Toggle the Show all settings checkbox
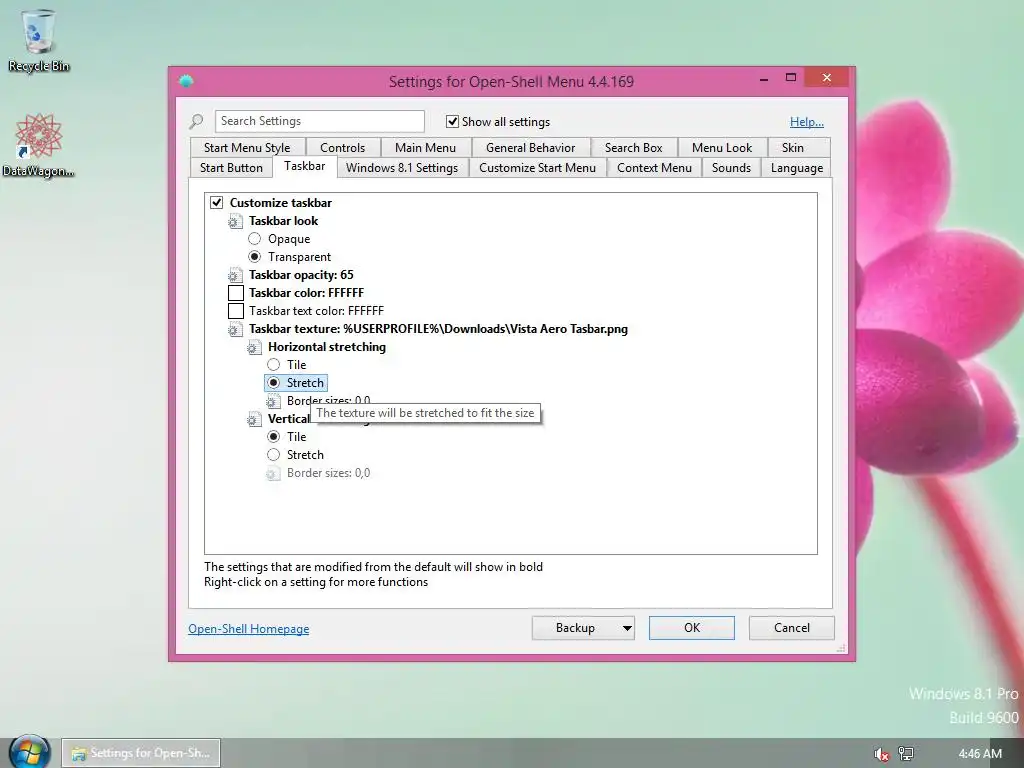 (x=452, y=121)
